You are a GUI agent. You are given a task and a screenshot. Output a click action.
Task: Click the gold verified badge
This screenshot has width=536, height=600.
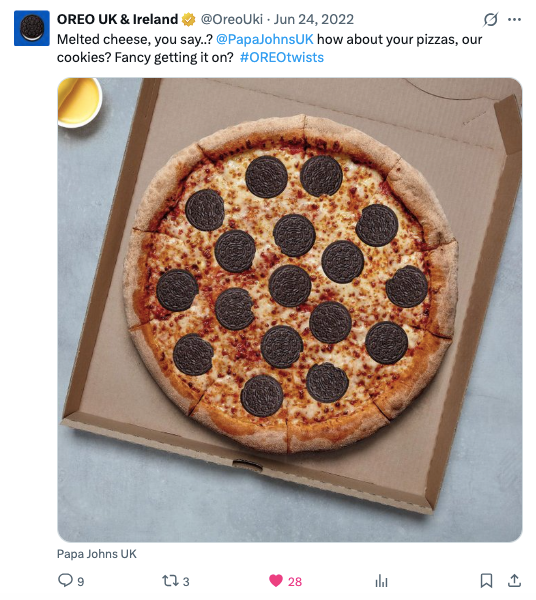pyautogui.click(x=188, y=20)
